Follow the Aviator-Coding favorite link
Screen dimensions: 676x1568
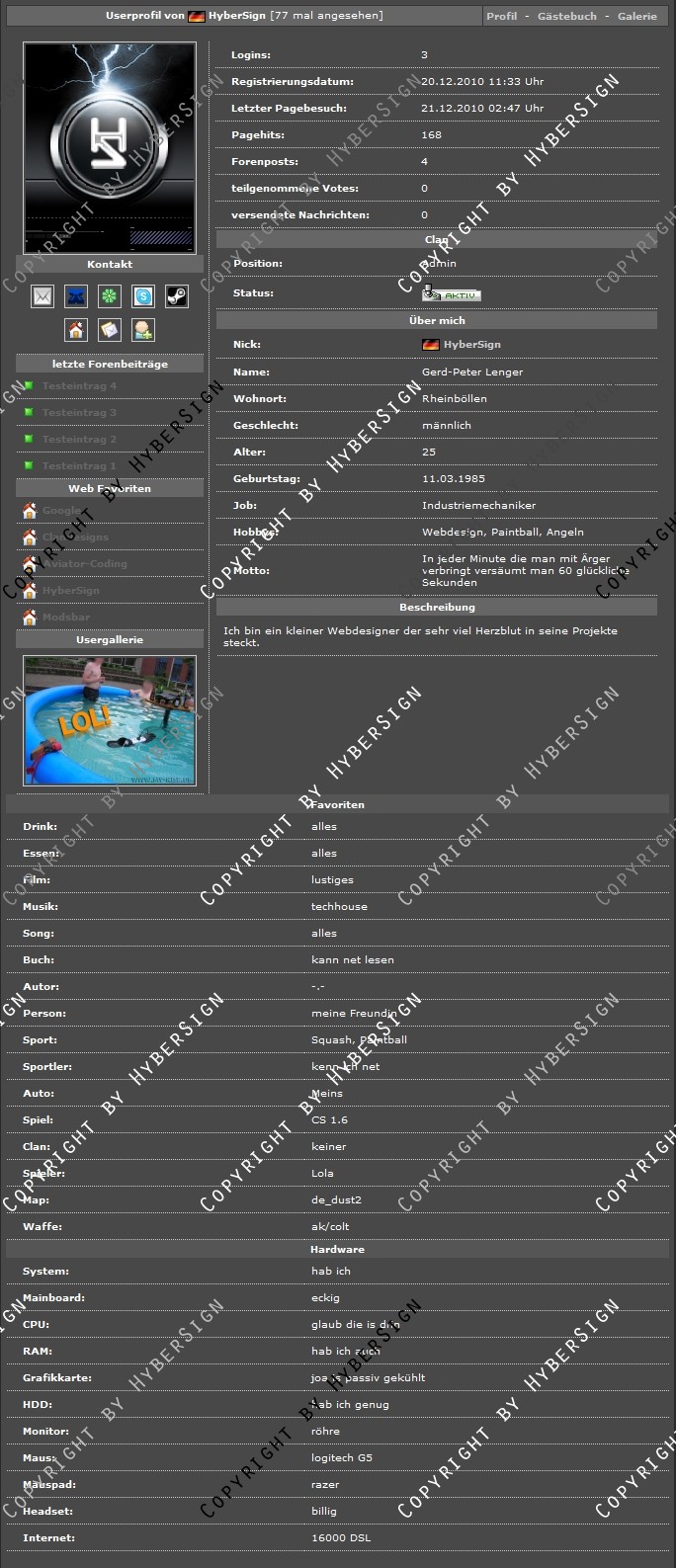pos(84,564)
